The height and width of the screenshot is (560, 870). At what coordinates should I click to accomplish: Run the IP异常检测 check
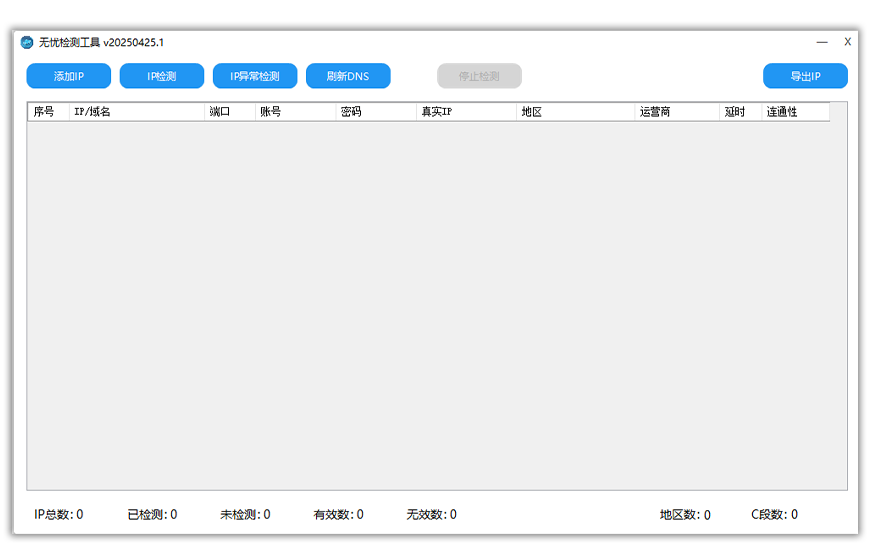[255, 76]
